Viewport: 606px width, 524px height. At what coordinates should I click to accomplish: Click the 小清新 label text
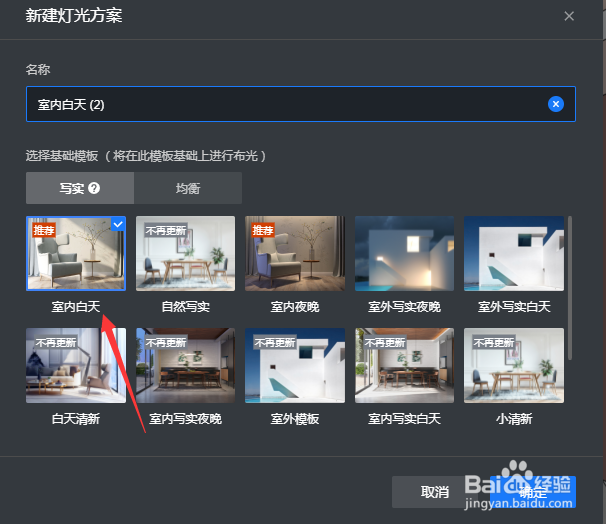(514, 419)
